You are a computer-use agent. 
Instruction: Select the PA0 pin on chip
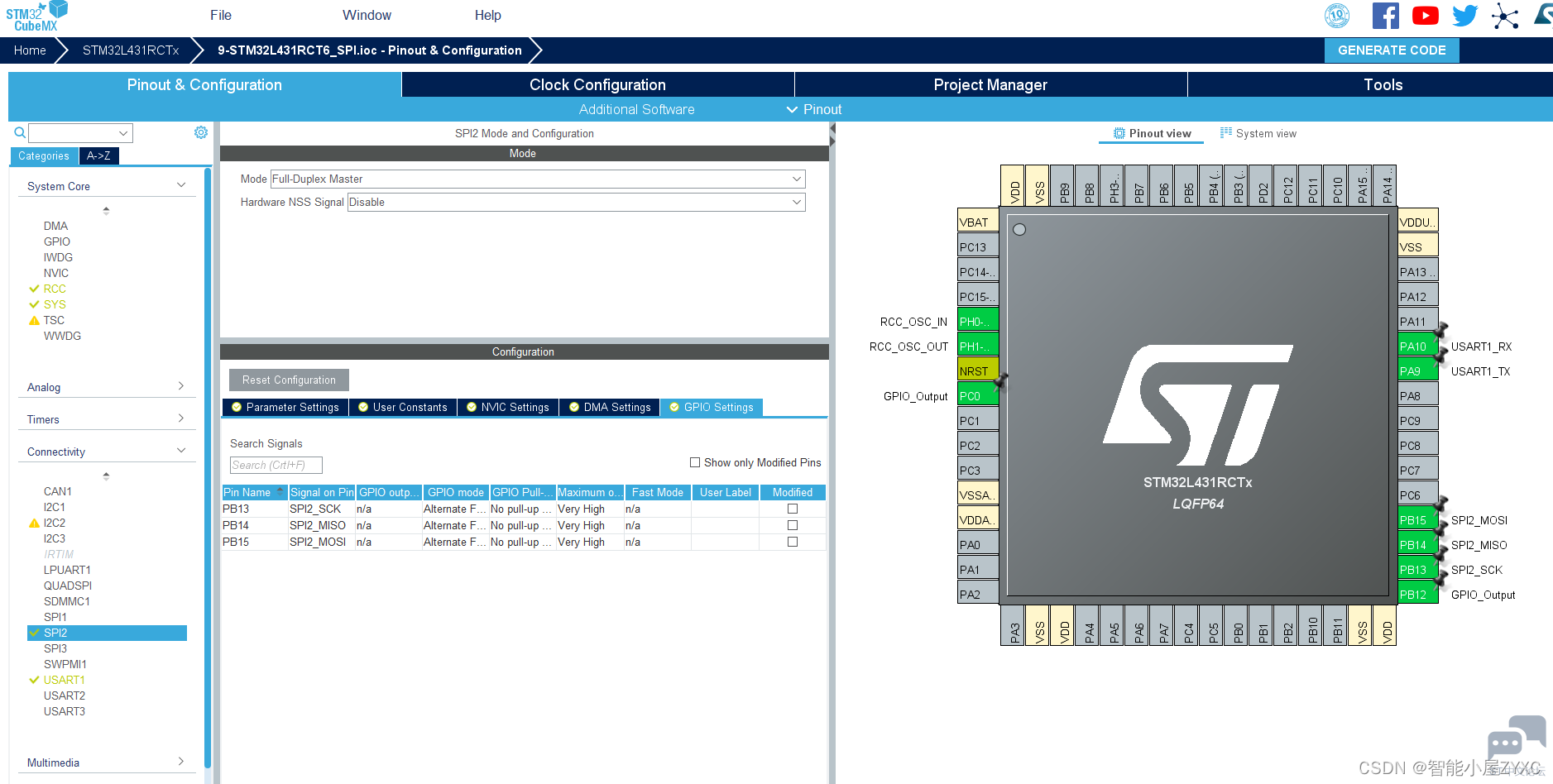(x=978, y=545)
